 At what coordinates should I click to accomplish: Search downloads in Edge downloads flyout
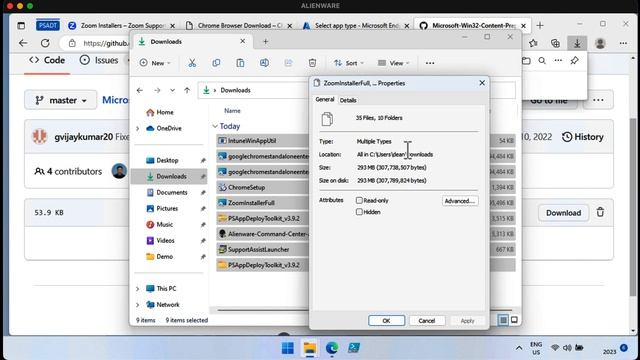pos(542,61)
